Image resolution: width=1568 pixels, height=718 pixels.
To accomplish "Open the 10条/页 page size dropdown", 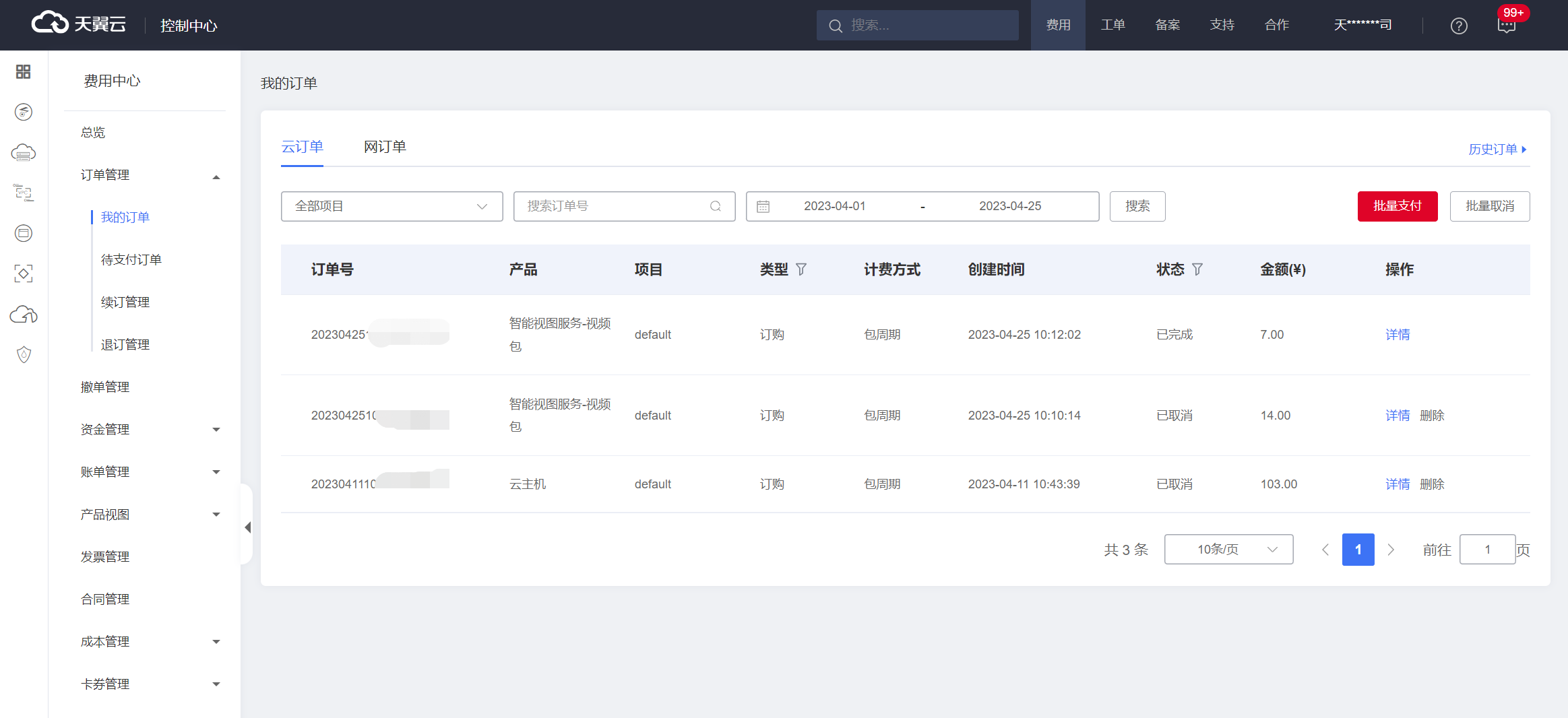I will pyautogui.click(x=1228, y=550).
